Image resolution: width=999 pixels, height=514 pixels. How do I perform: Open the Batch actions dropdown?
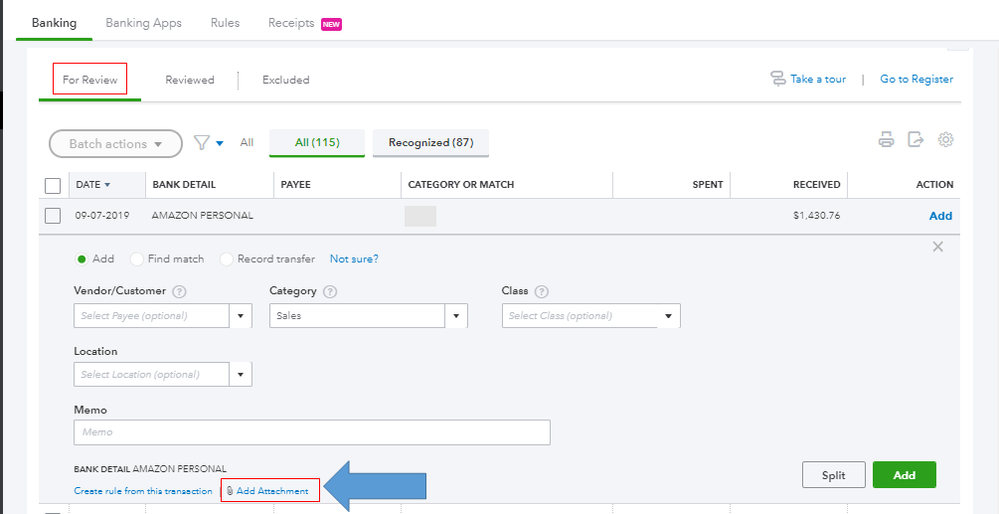[x=116, y=144]
